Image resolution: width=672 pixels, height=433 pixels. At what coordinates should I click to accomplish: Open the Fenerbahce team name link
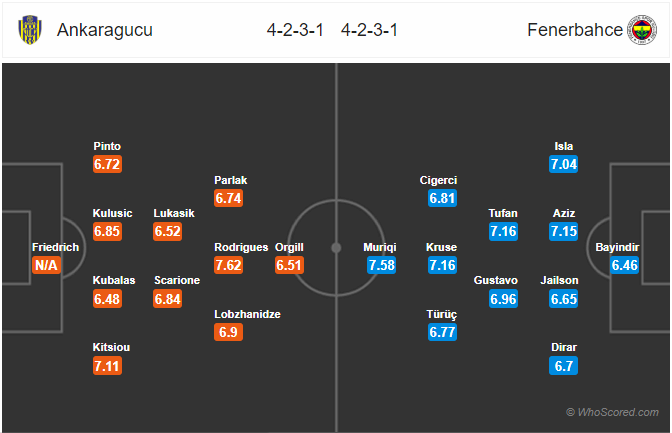coord(575,30)
